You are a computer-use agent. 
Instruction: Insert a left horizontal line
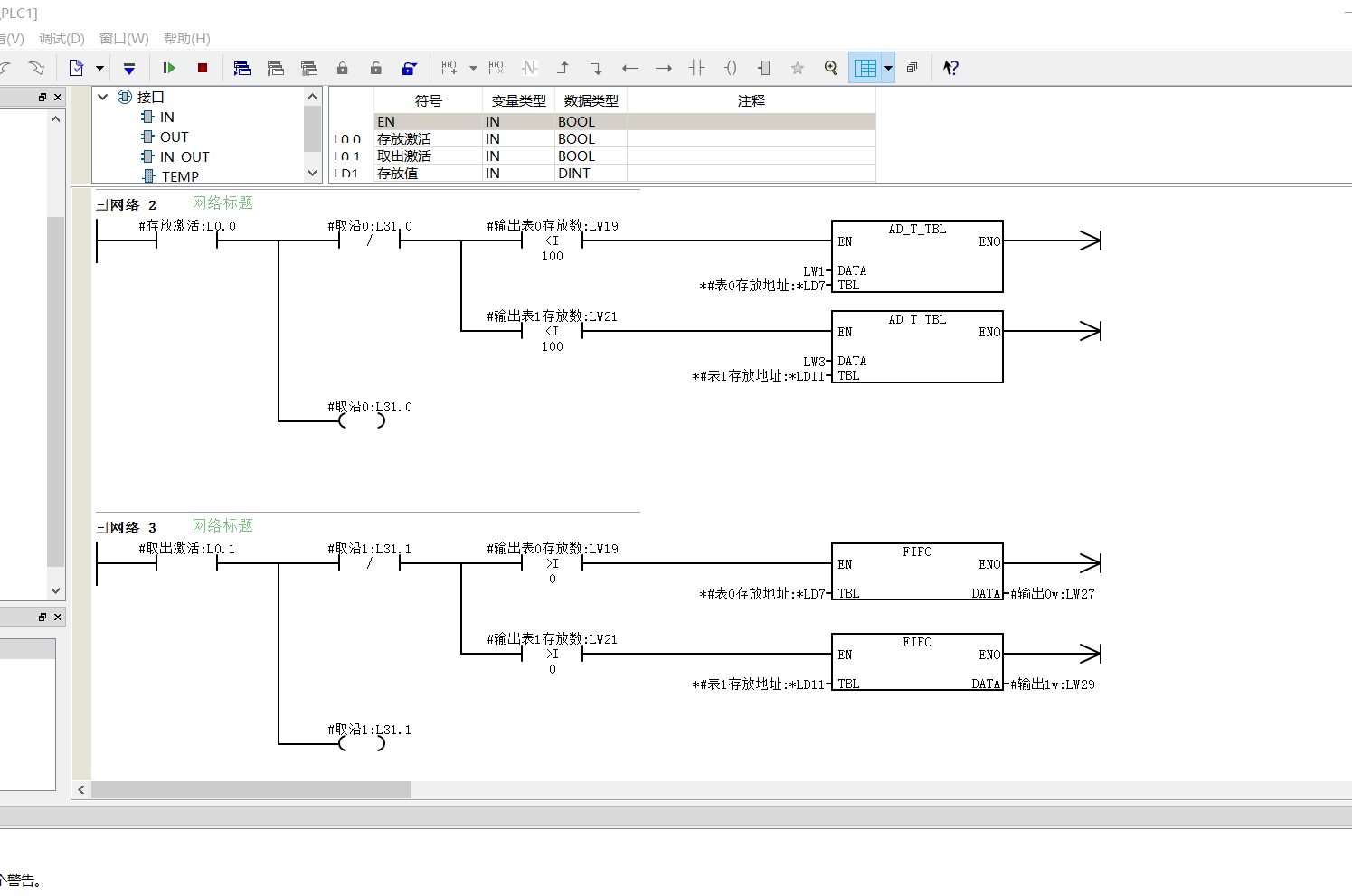coord(630,68)
